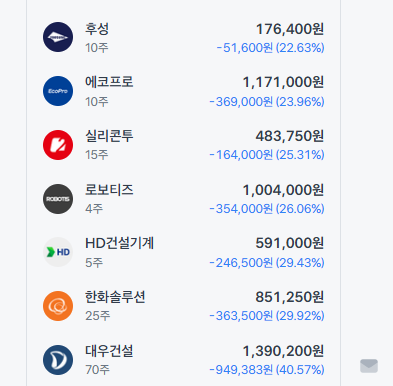Open the HD건설기계 logo icon
393x386 pixels.
coord(58,252)
